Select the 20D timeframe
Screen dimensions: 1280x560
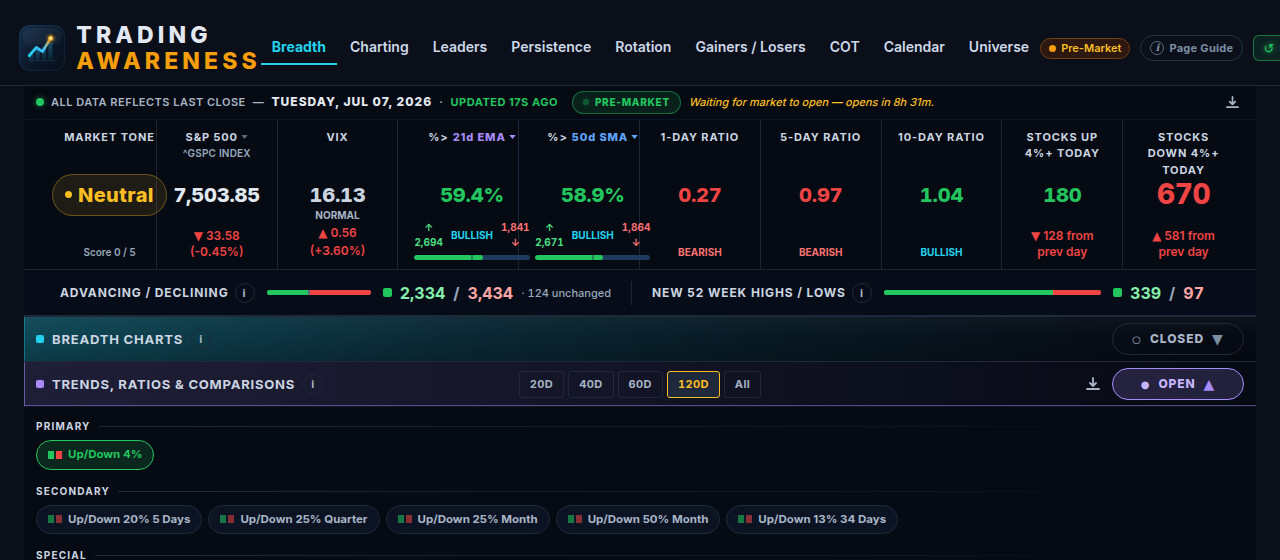[541, 384]
